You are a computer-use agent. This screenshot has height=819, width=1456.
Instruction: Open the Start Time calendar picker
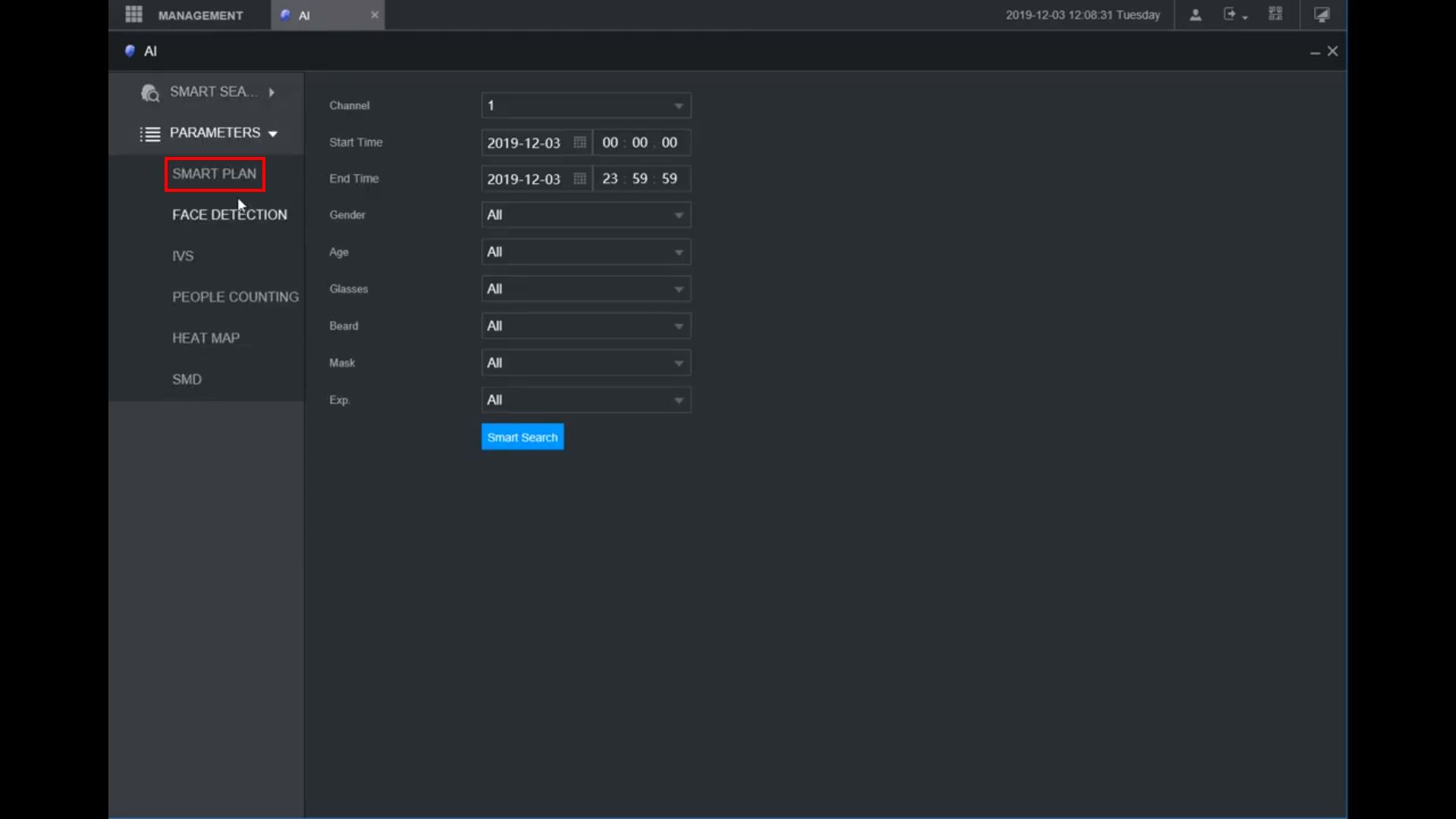click(579, 143)
